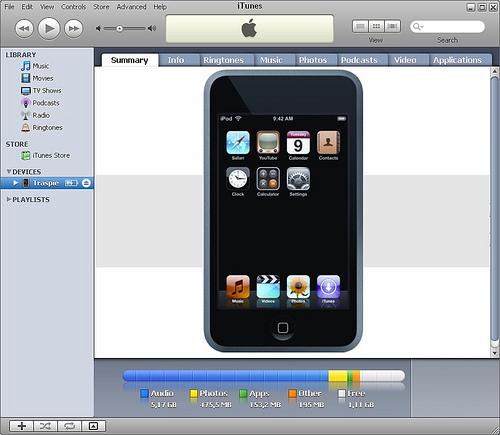Screen dimensions: 500x435
Task: Open the iTunes Store
Action: pyautogui.click(x=46, y=156)
